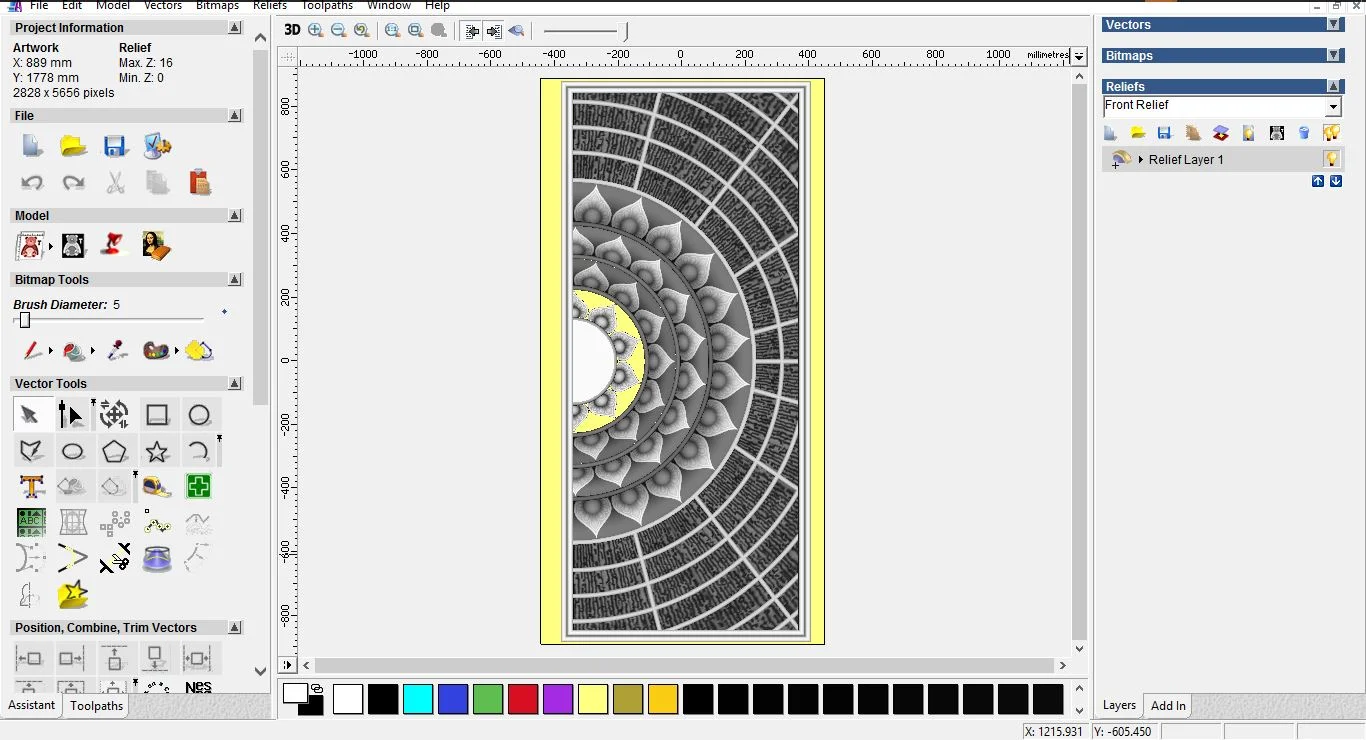Move Relief Layer 1 up with arrow

click(1318, 181)
